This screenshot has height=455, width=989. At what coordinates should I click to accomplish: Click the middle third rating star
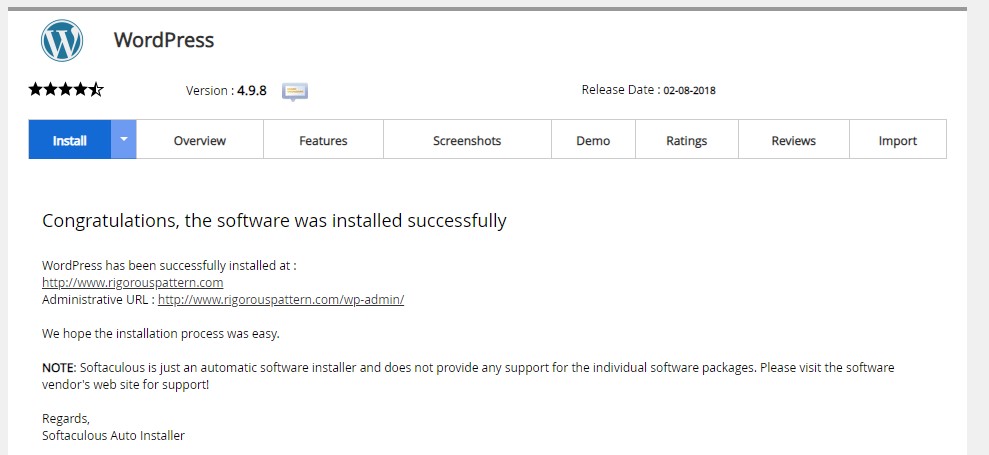66,89
